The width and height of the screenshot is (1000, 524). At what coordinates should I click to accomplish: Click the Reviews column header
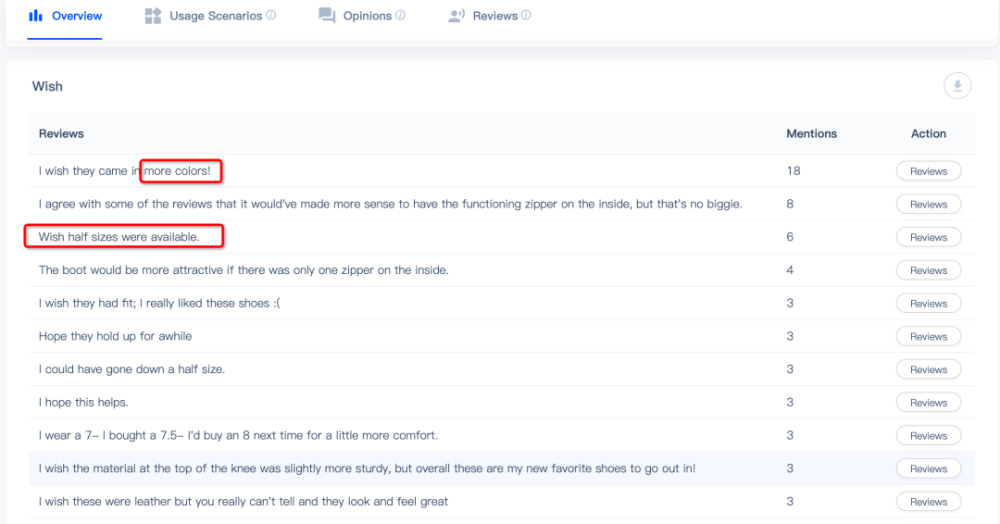click(x=61, y=133)
